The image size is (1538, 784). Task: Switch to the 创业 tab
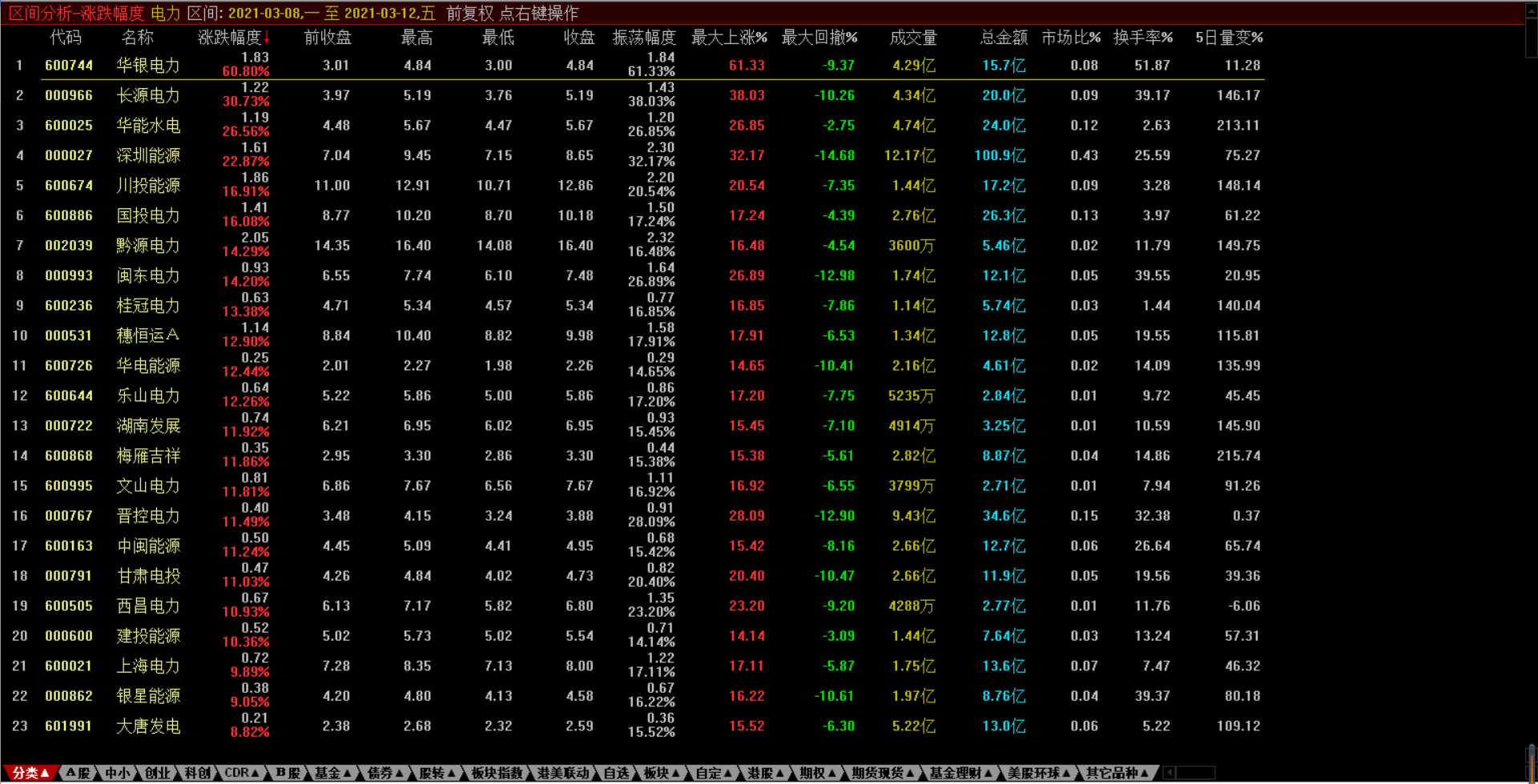click(157, 773)
